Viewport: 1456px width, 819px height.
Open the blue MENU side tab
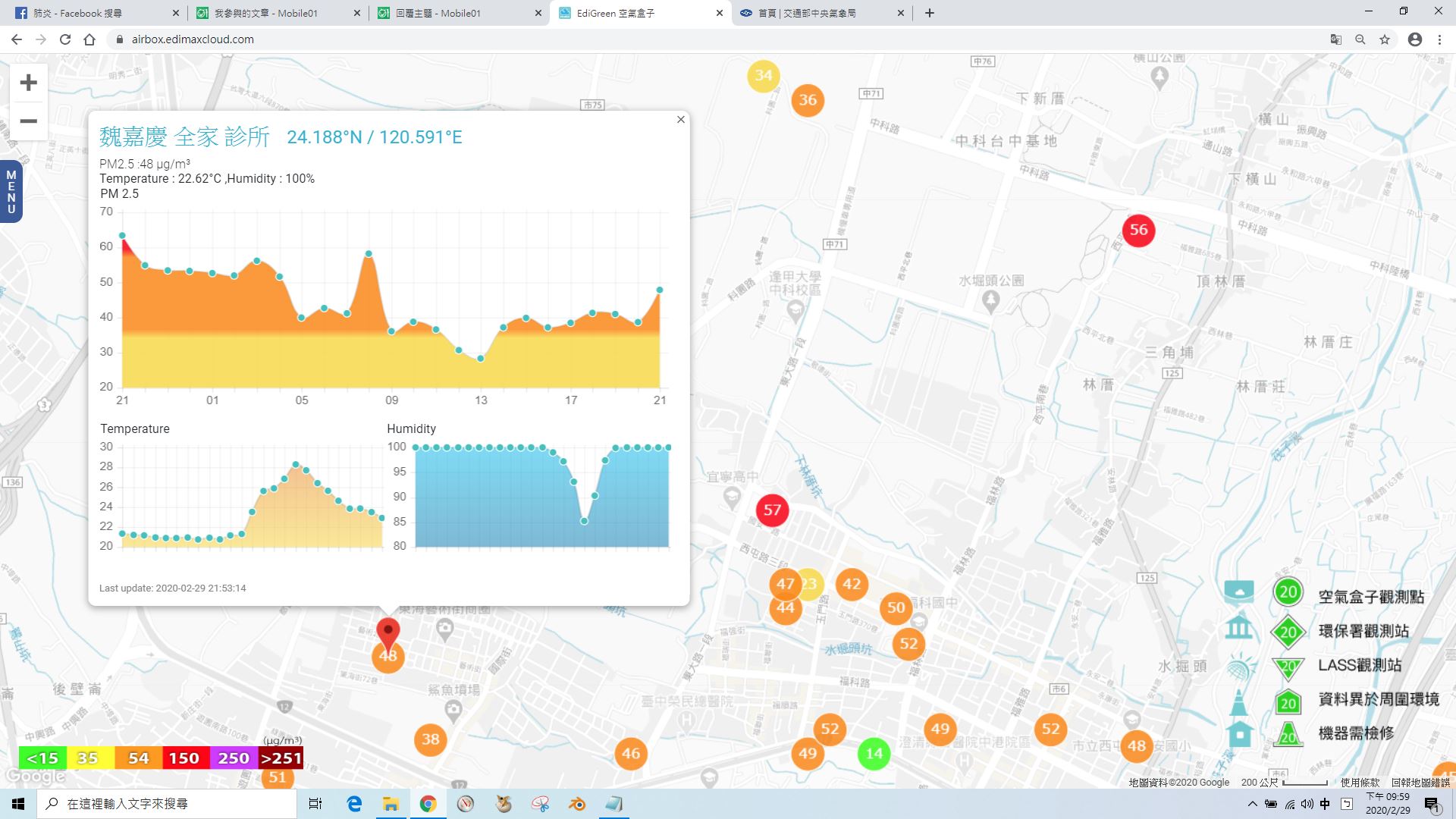tap(11, 191)
